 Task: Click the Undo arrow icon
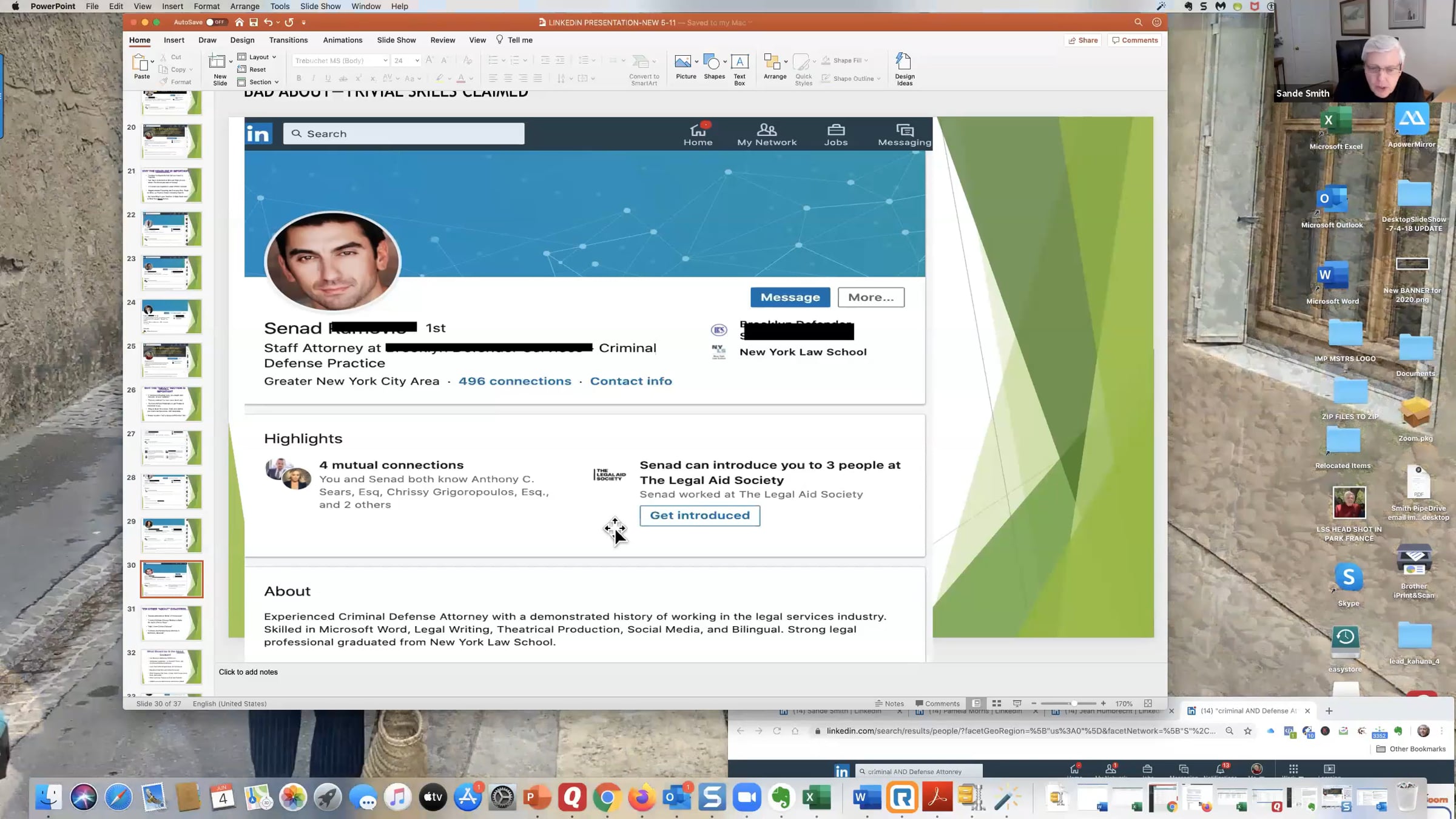[268, 22]
